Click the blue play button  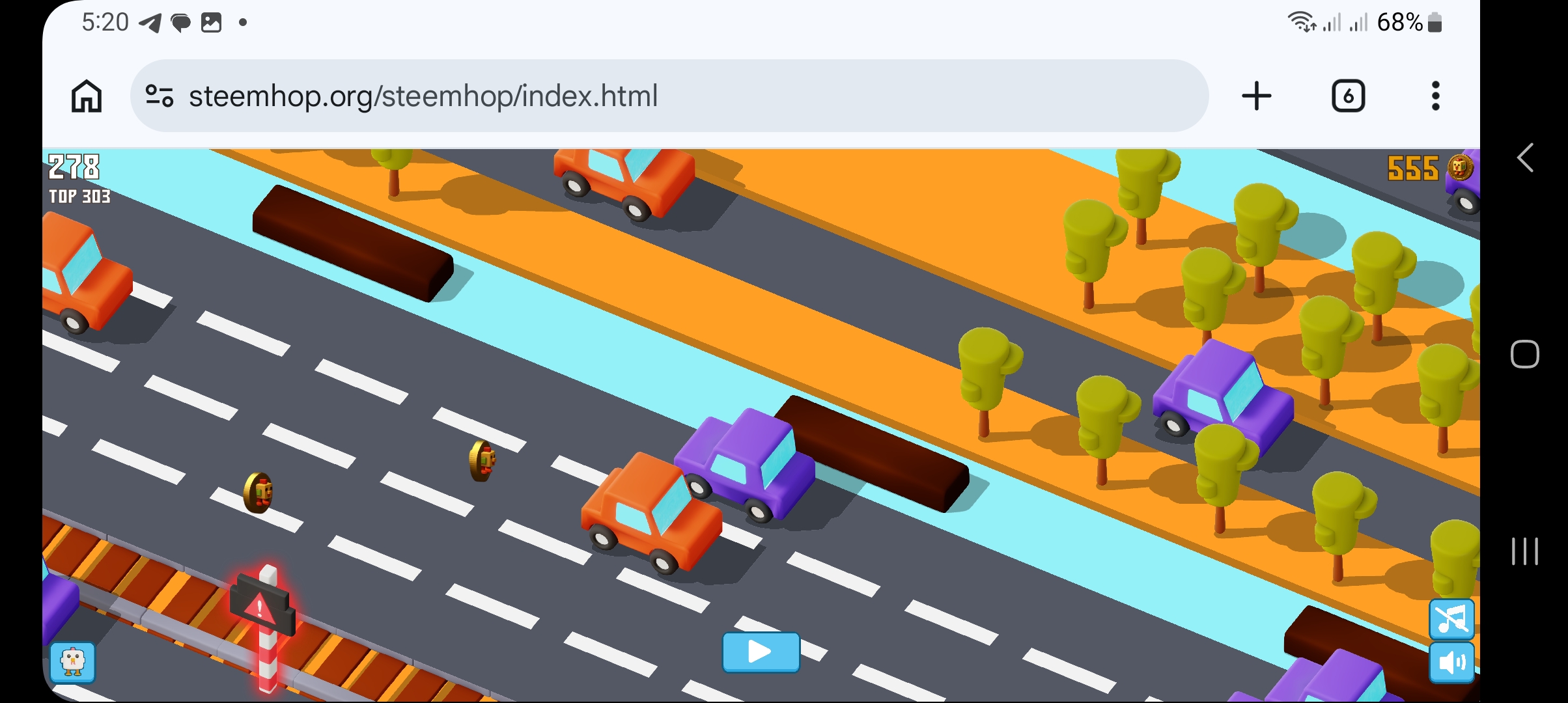click(x=761, y=652)
